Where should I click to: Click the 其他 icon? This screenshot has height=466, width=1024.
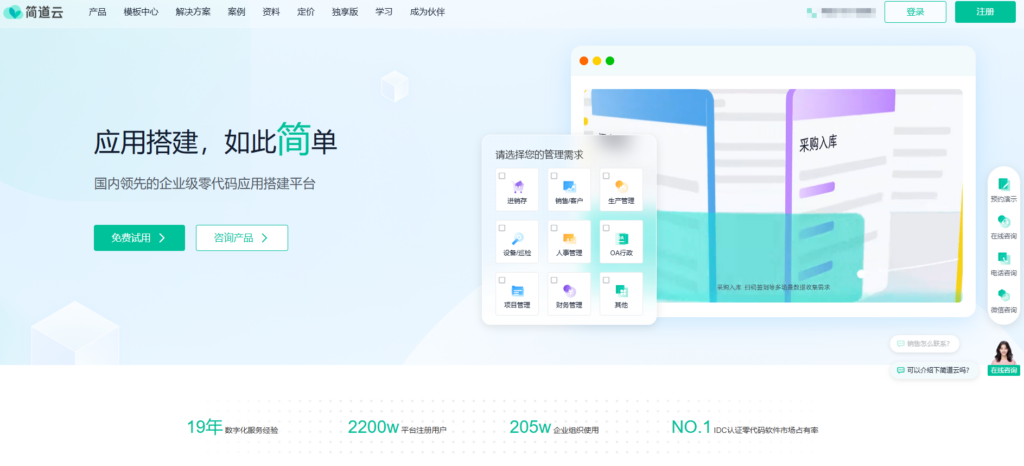pyautogui.click(x=621, y=290)
